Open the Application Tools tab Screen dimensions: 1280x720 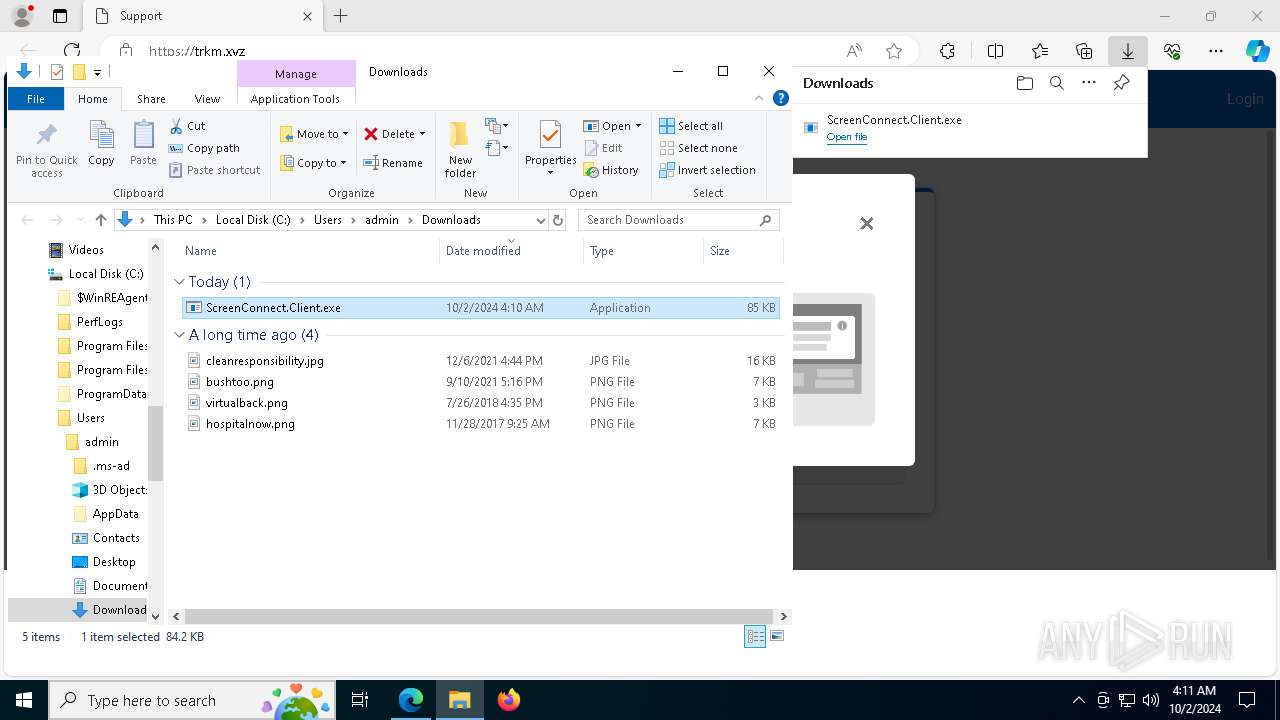tap(295, 99)
